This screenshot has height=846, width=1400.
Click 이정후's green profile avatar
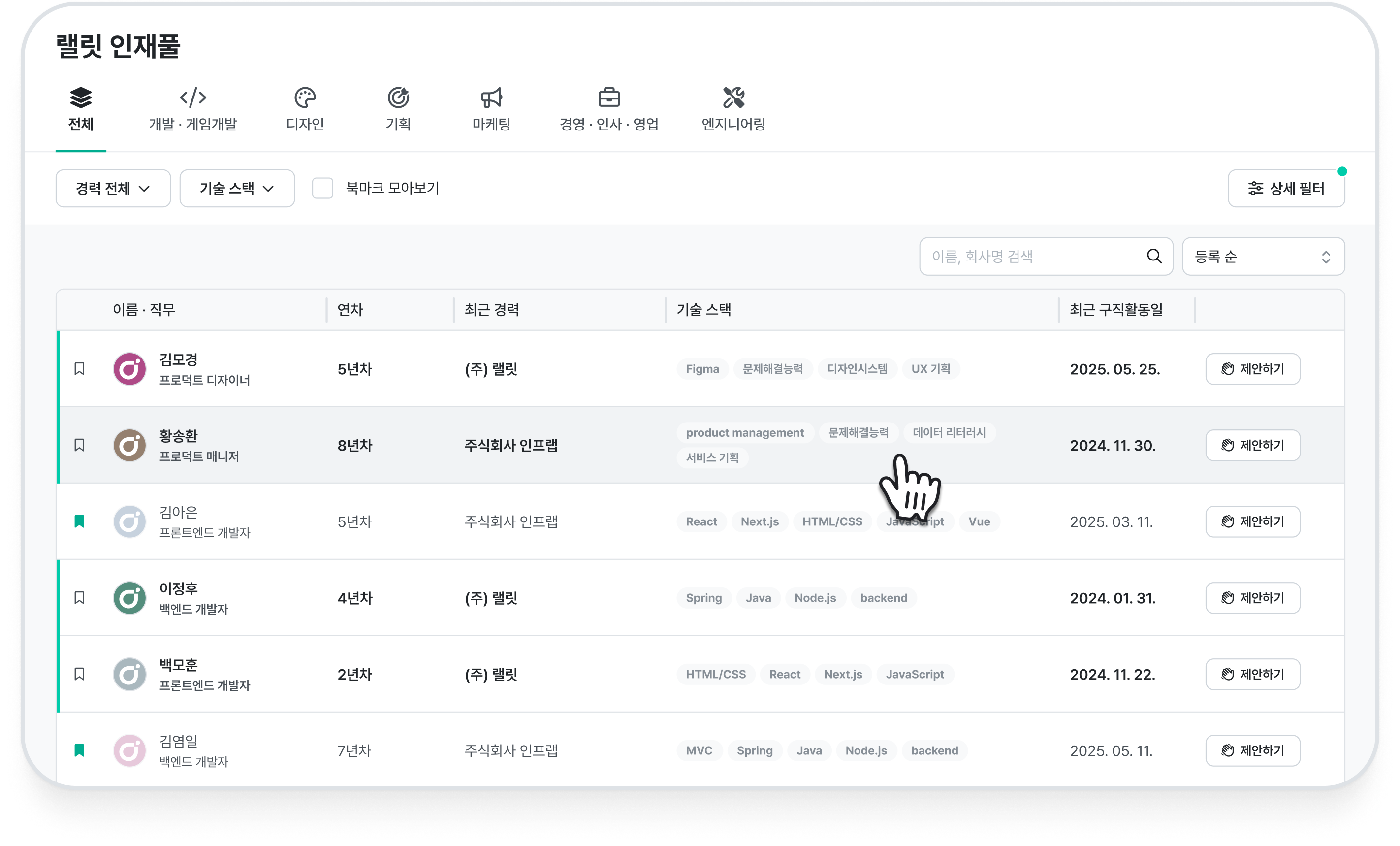129,597
